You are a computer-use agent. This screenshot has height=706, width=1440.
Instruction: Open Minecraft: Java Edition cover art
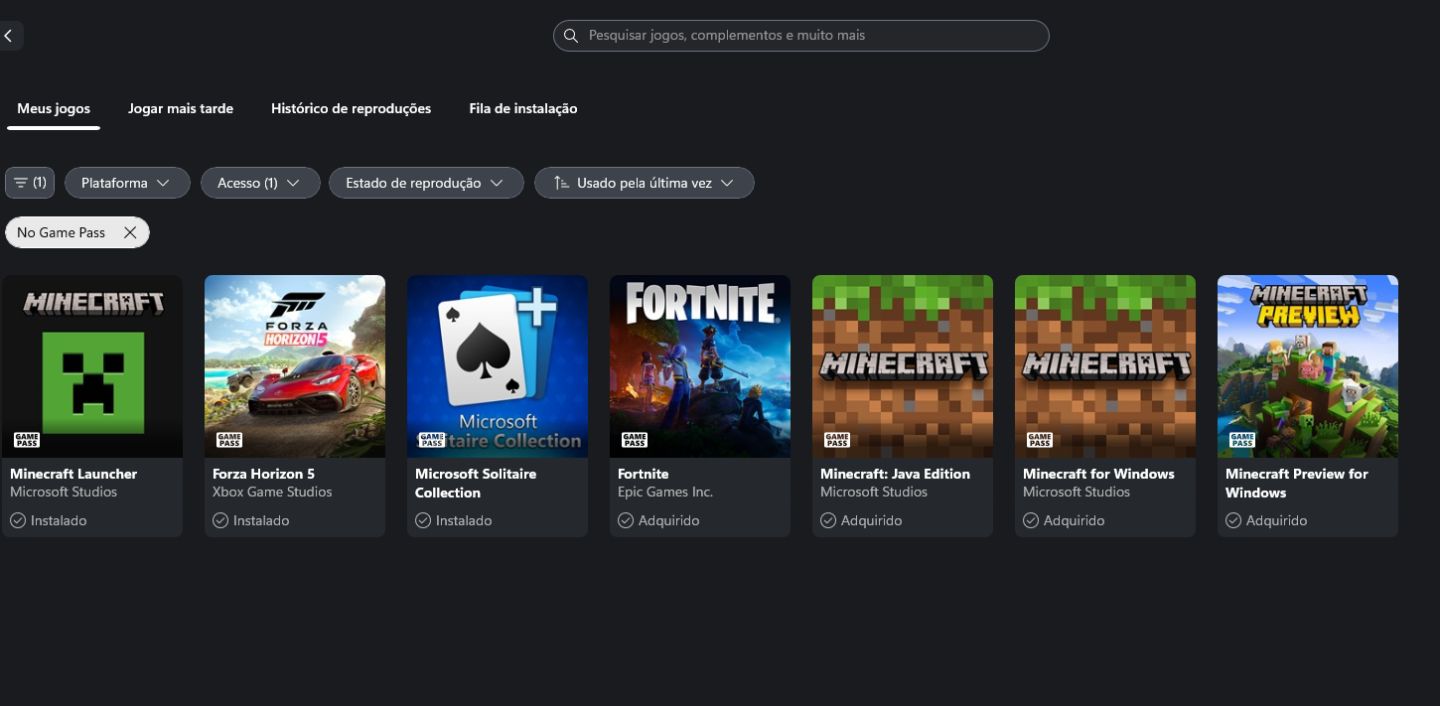(x=902, y=366)
